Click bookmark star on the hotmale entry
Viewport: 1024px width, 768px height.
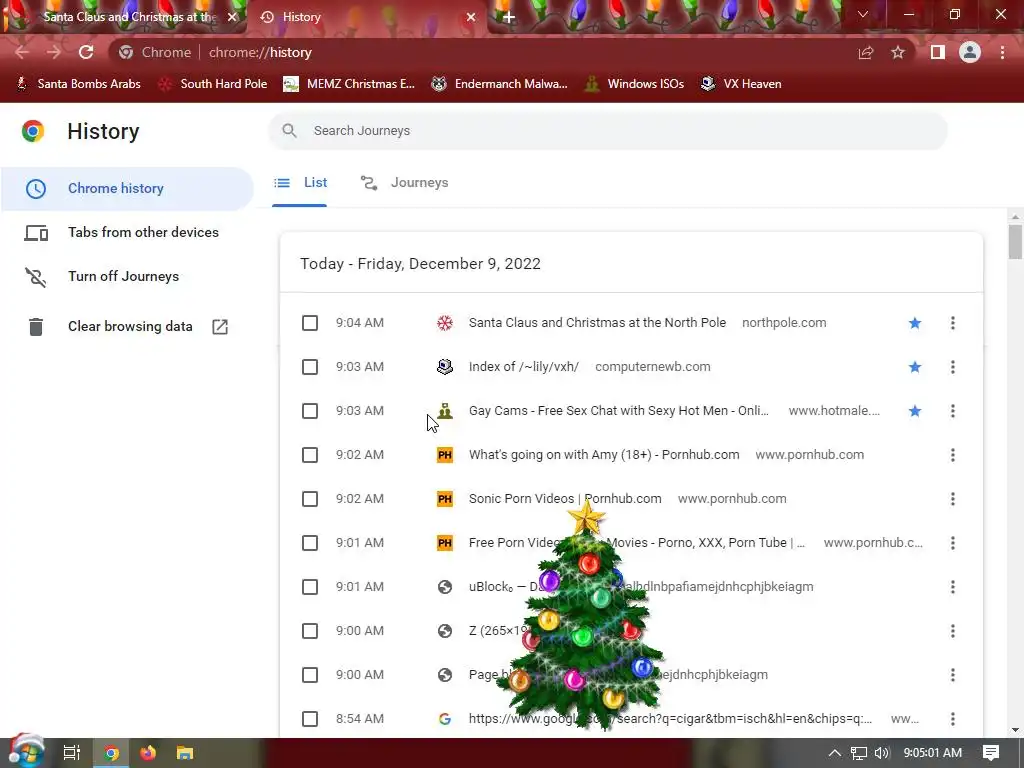pos(915,411)
